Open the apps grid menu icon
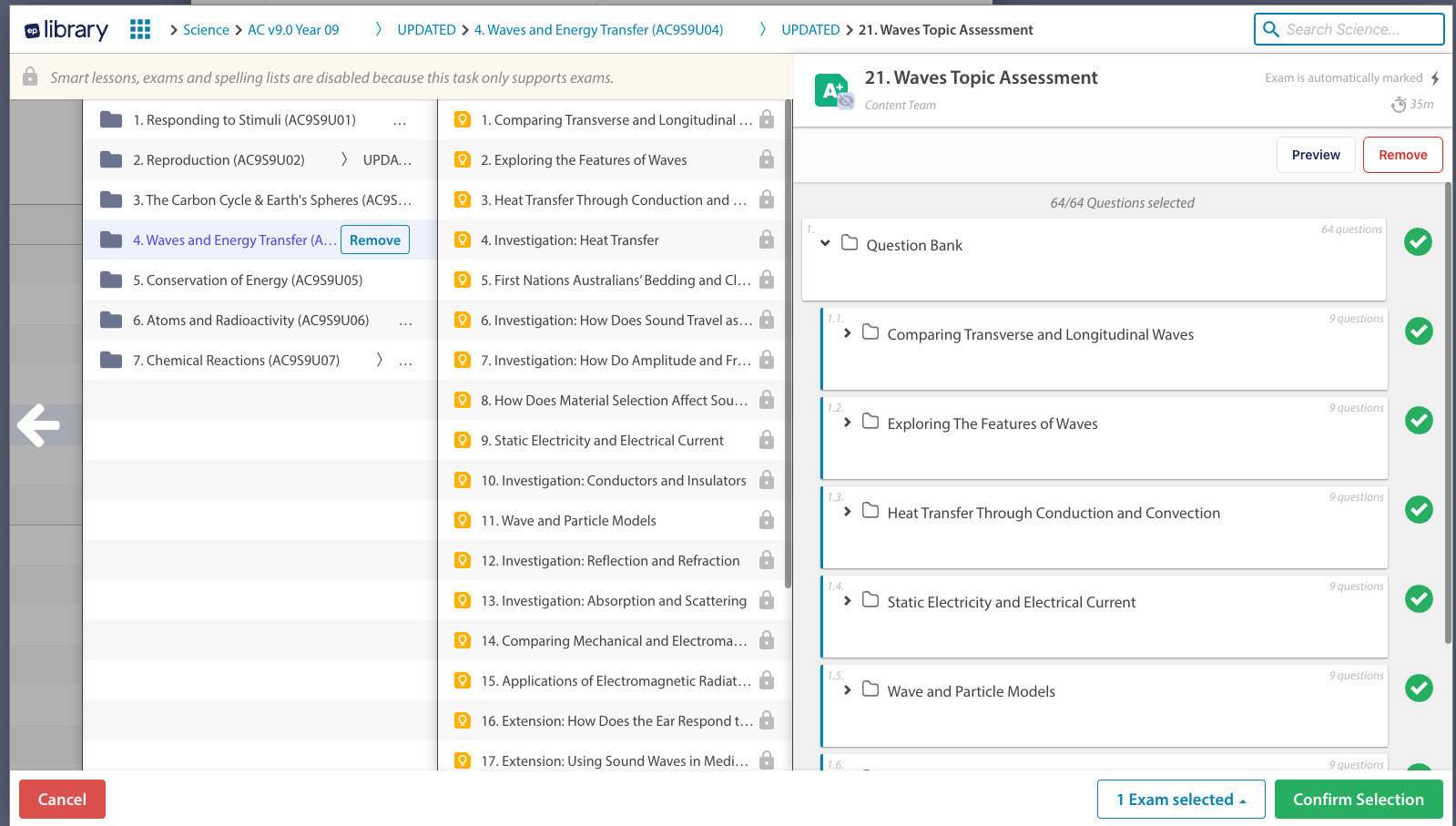1456x826 pixels. tap(140, 30)
